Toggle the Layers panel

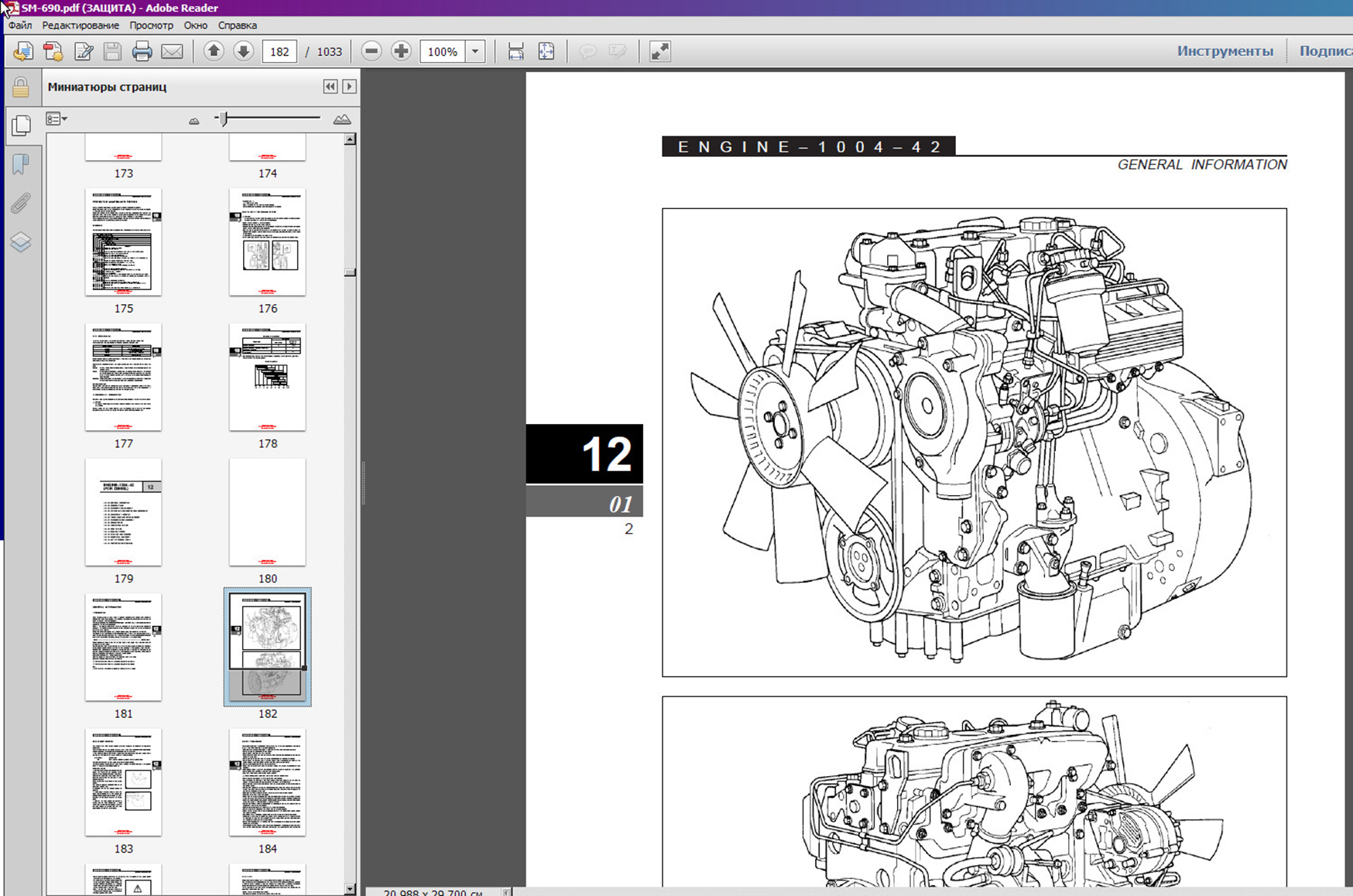tap(21, 242)
